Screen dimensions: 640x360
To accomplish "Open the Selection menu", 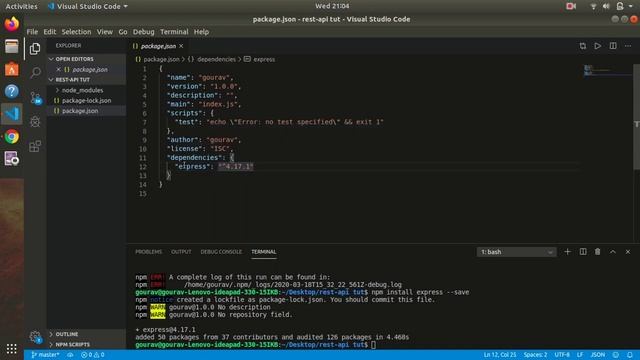I will coord(76,32).
